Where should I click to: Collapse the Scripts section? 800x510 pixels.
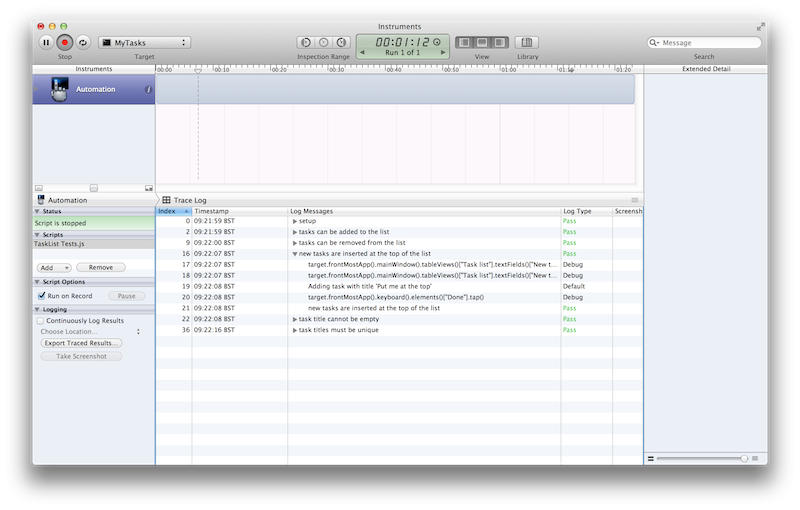(x=37, y=235)
